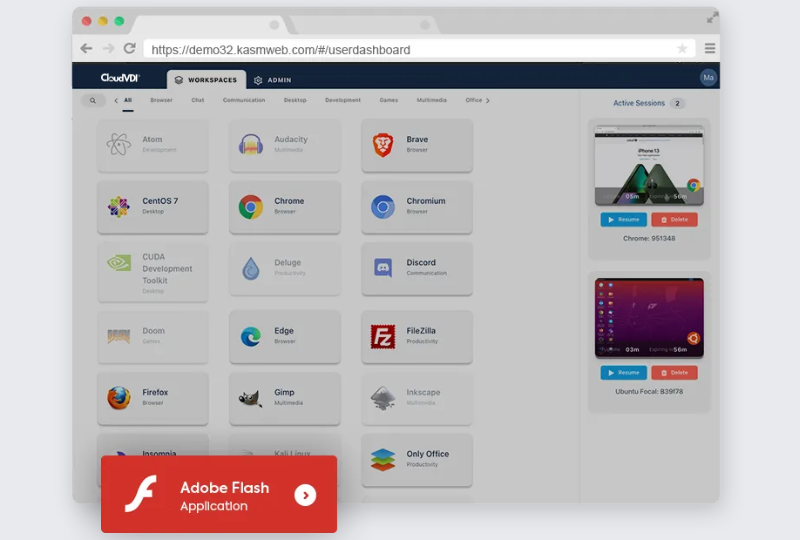The image size is (800, 540).
Task: Switch to the inactive second browser tab
Action: coord(364,24)
